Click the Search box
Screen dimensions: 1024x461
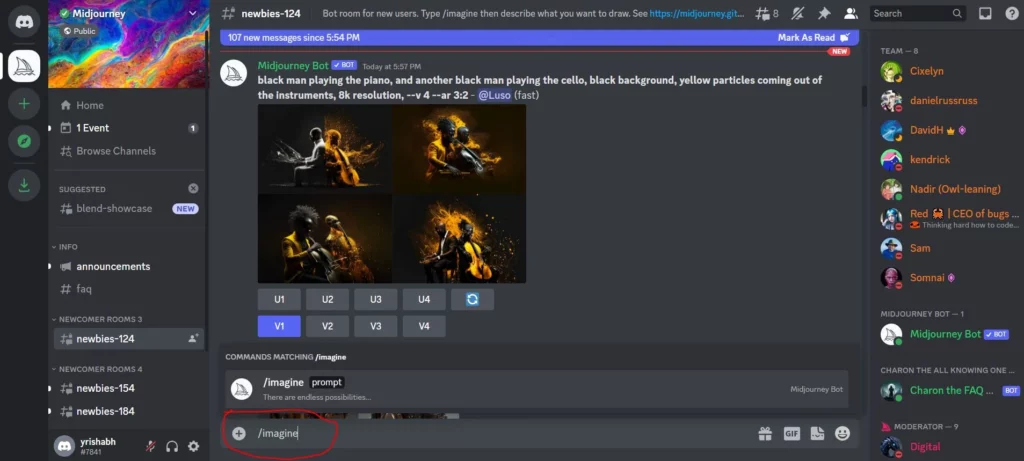pos(918,13)
